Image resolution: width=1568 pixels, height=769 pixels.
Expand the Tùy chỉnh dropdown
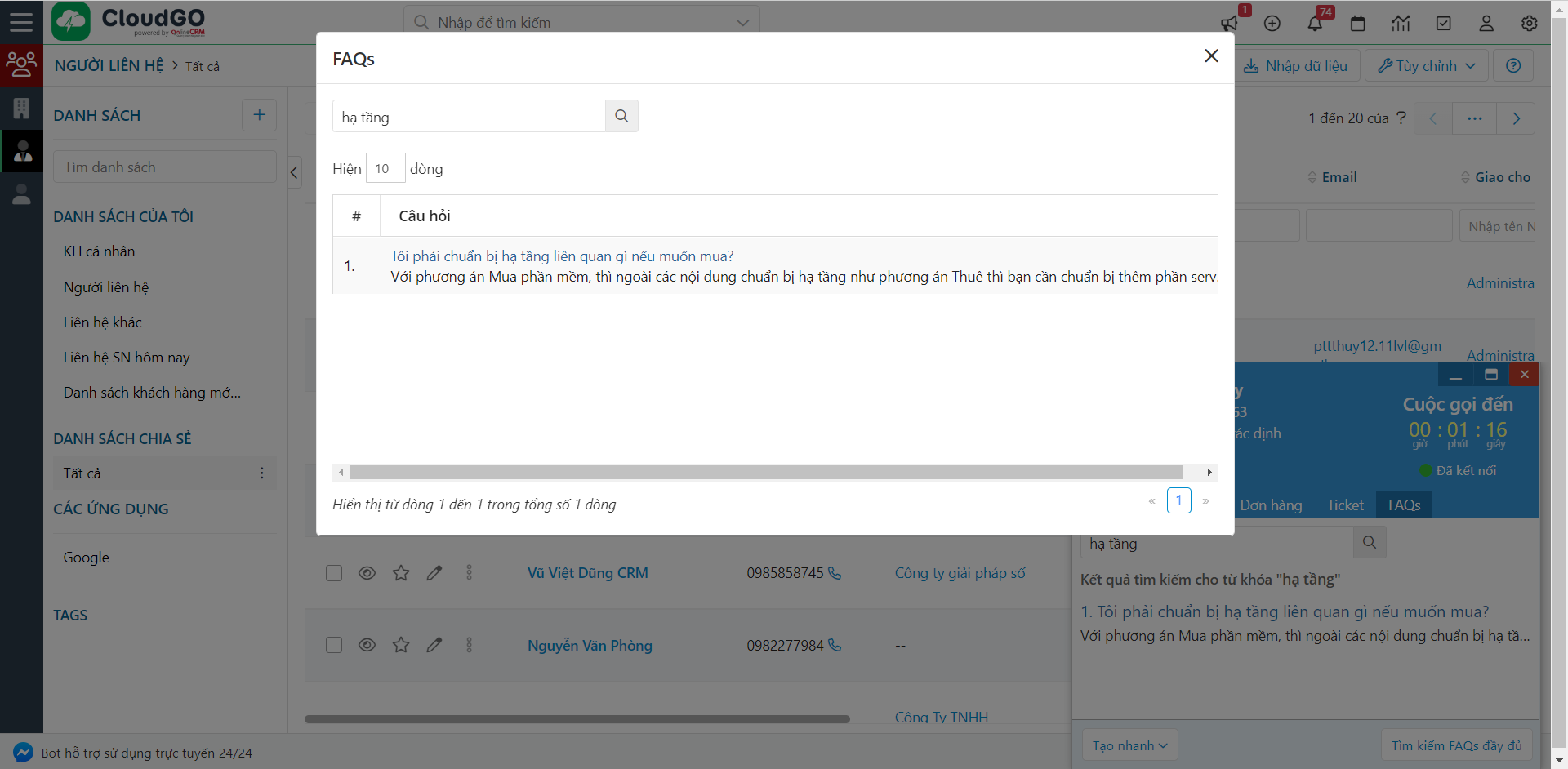1426,65
